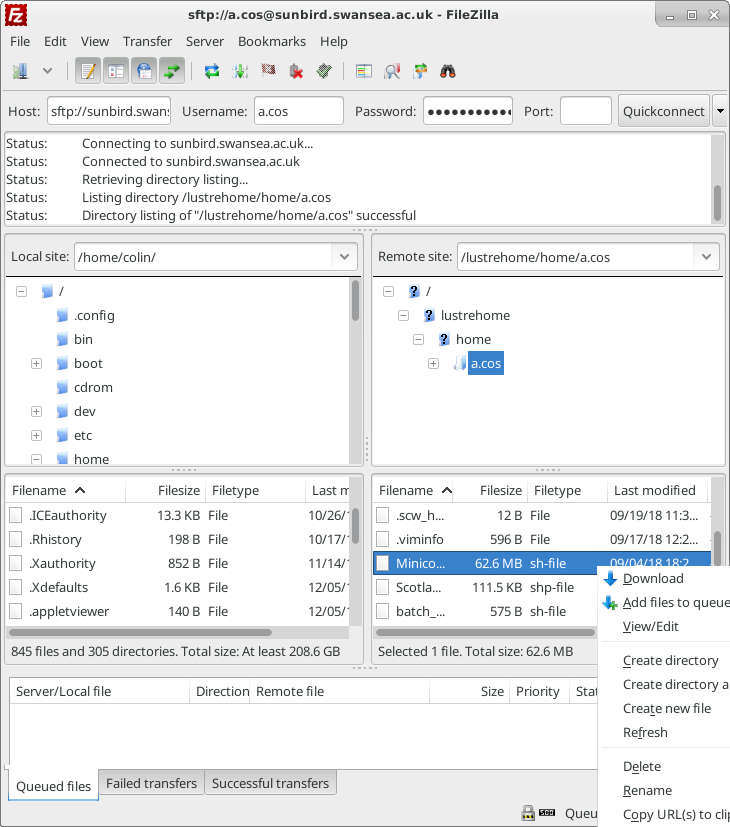Select the .config local folder
Image resolution: width=730 pixels, height=827 pixels.
[94, 315]
